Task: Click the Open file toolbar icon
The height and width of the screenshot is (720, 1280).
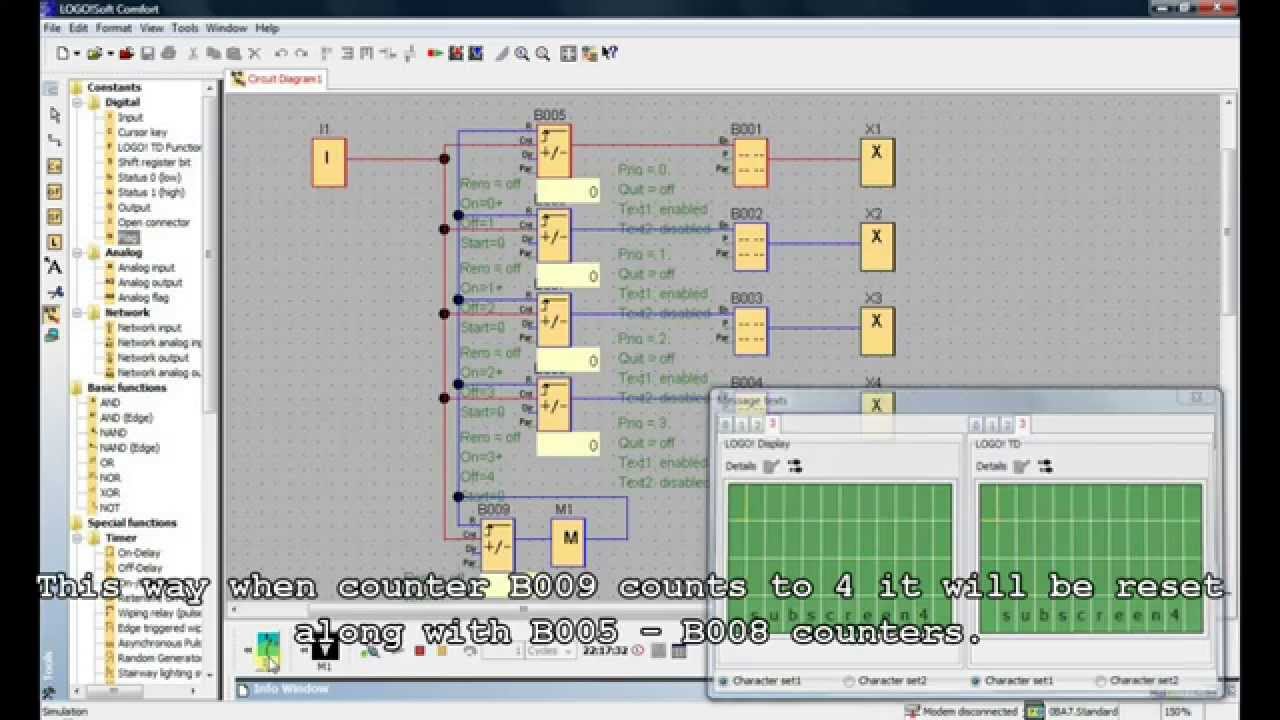Action: tap(94, 53)
